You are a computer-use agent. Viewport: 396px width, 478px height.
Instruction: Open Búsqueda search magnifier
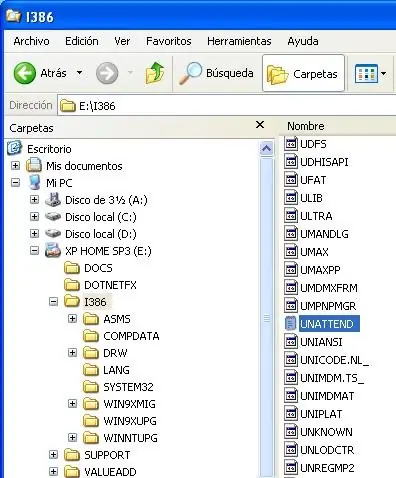tap(191, 73)
